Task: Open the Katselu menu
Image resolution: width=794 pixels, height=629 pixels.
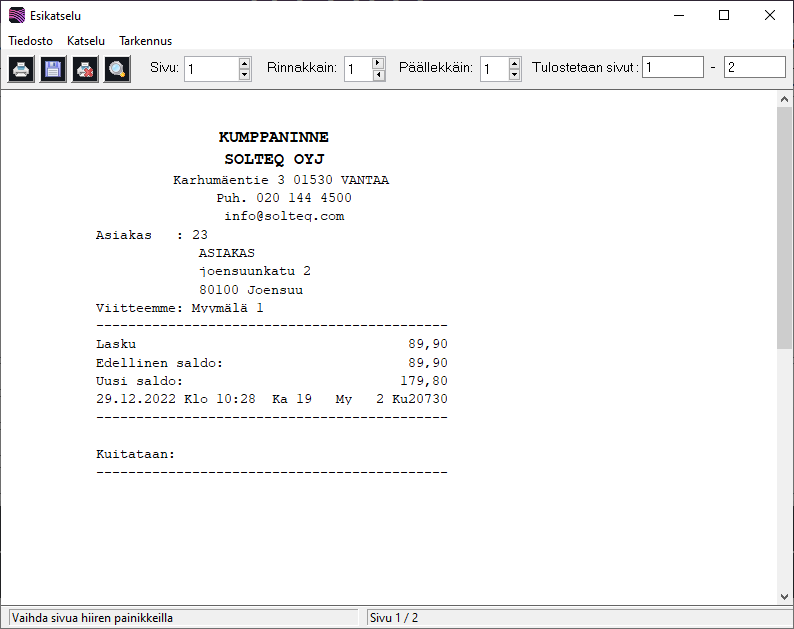Action: pyautogui.click(x=86, y=41)
